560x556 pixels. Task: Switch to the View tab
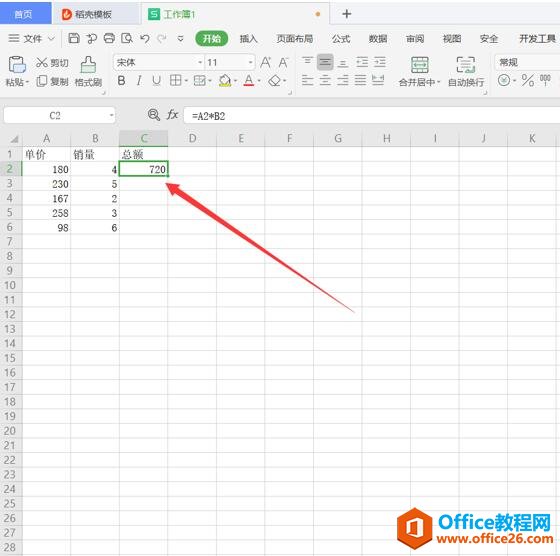click(x=452, y=38)
